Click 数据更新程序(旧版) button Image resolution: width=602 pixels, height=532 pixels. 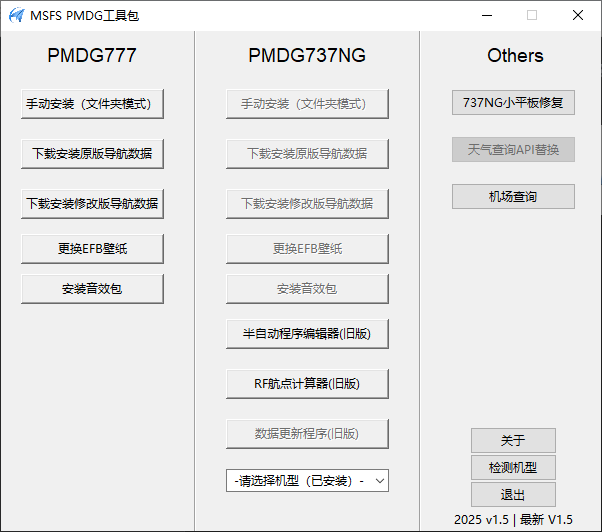[x=307, y=434]
